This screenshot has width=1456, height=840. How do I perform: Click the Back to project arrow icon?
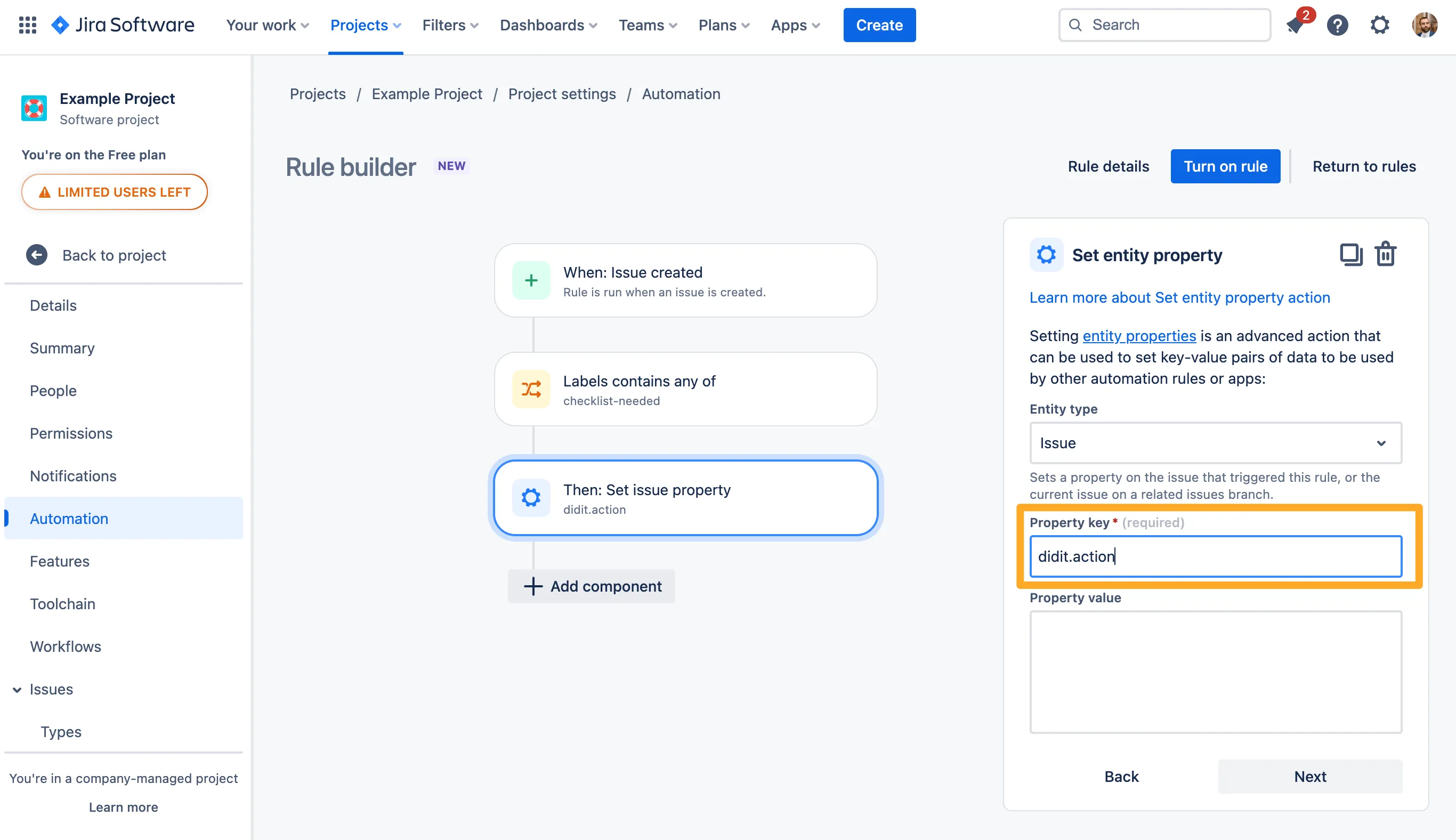pos(37,255)
